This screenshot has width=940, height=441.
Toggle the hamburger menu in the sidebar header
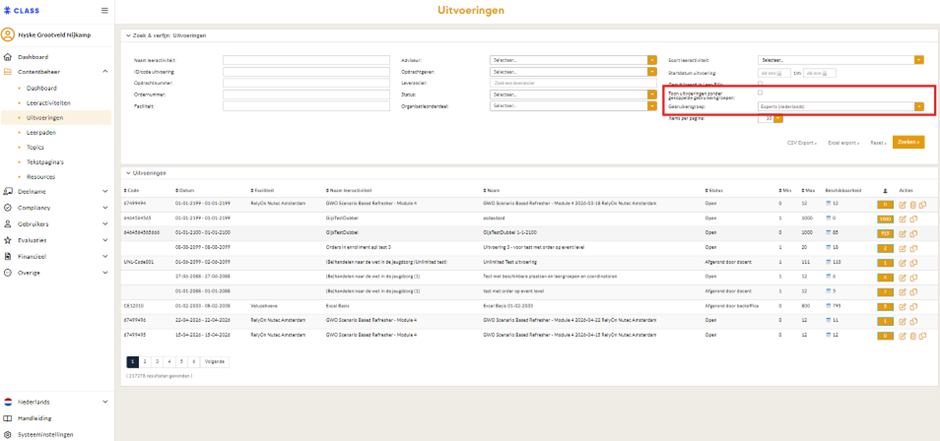[105, 11]
